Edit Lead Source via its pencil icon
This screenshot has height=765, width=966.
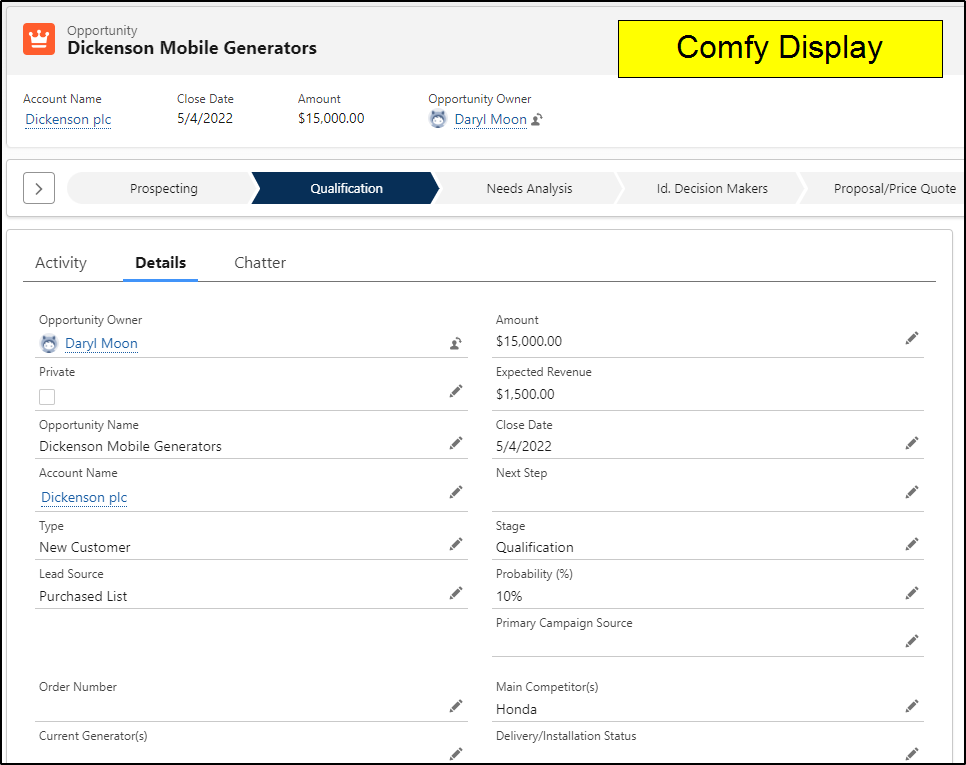(456, 593)
